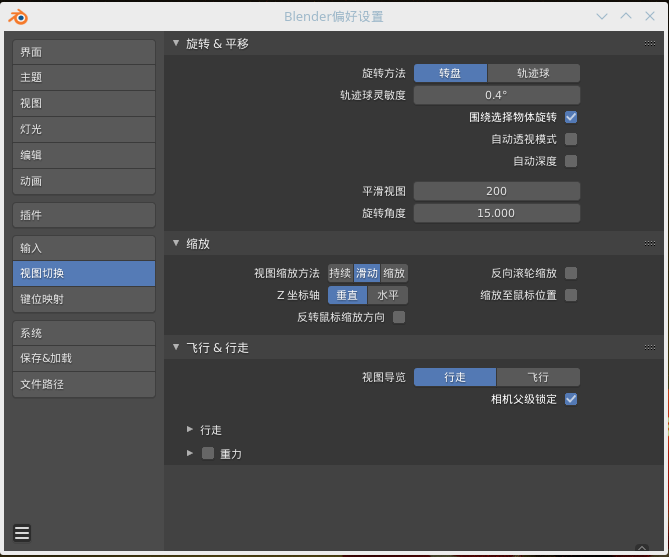
Task: Collapse the 飞行 & 行走 panel
Action: tap(176, 347)
